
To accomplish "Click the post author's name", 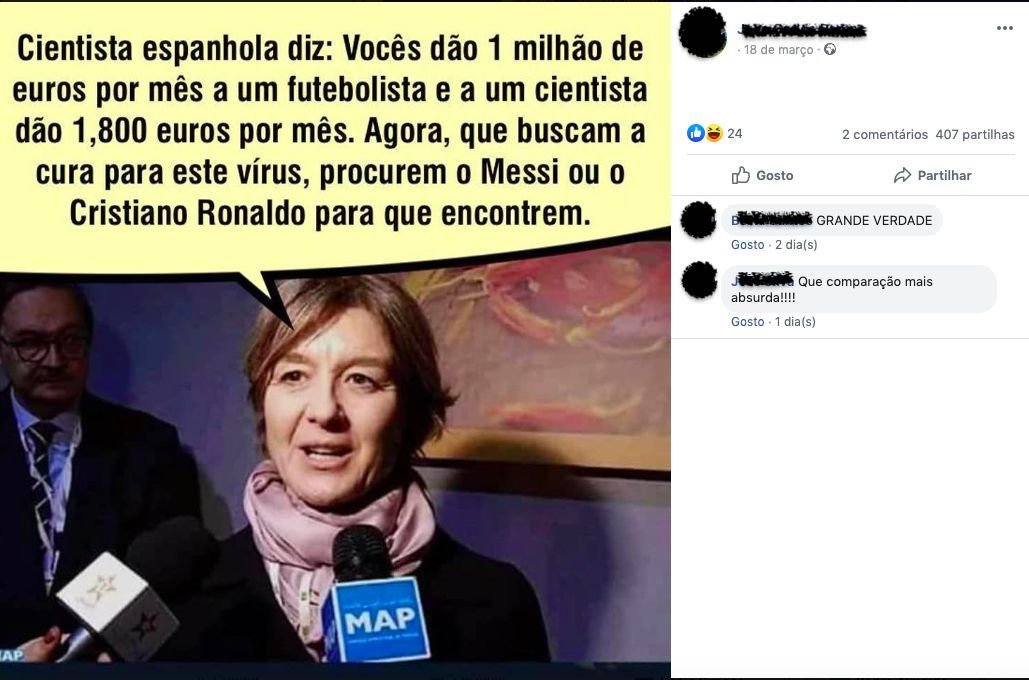I will 802,30.
